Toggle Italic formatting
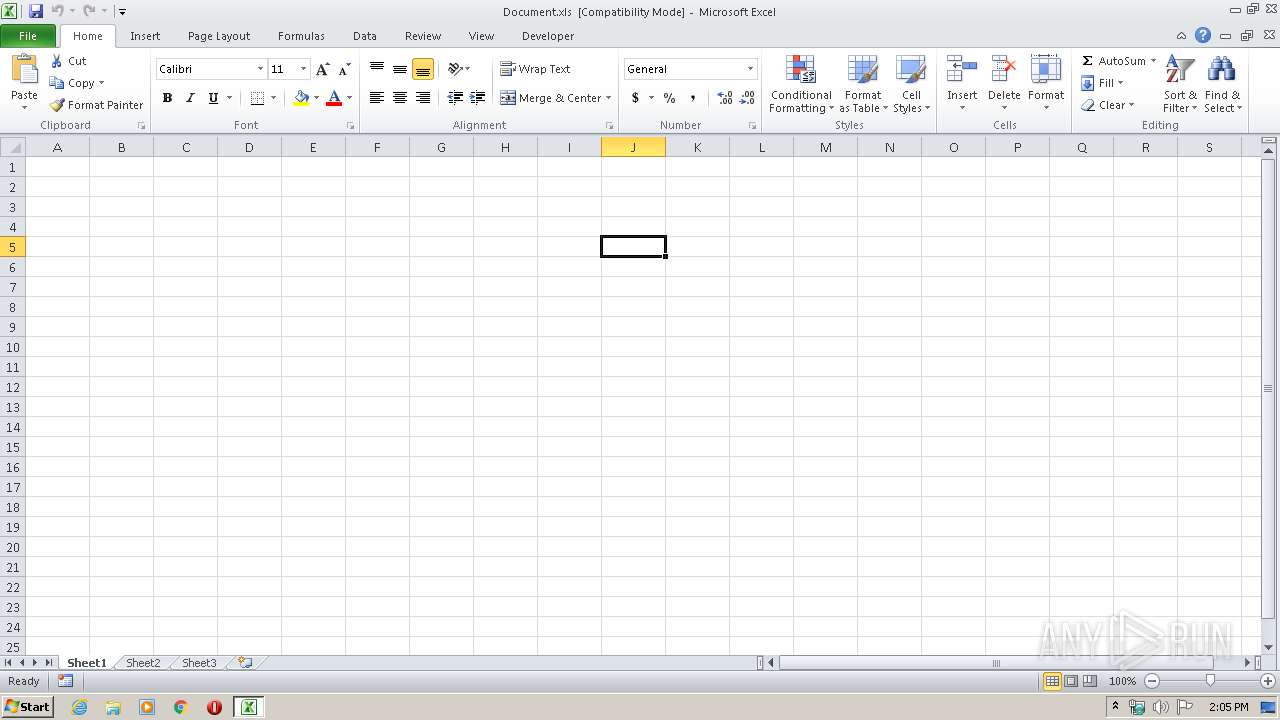The image size is (1280, 720). pyautogui.click(x=190, y=98)
